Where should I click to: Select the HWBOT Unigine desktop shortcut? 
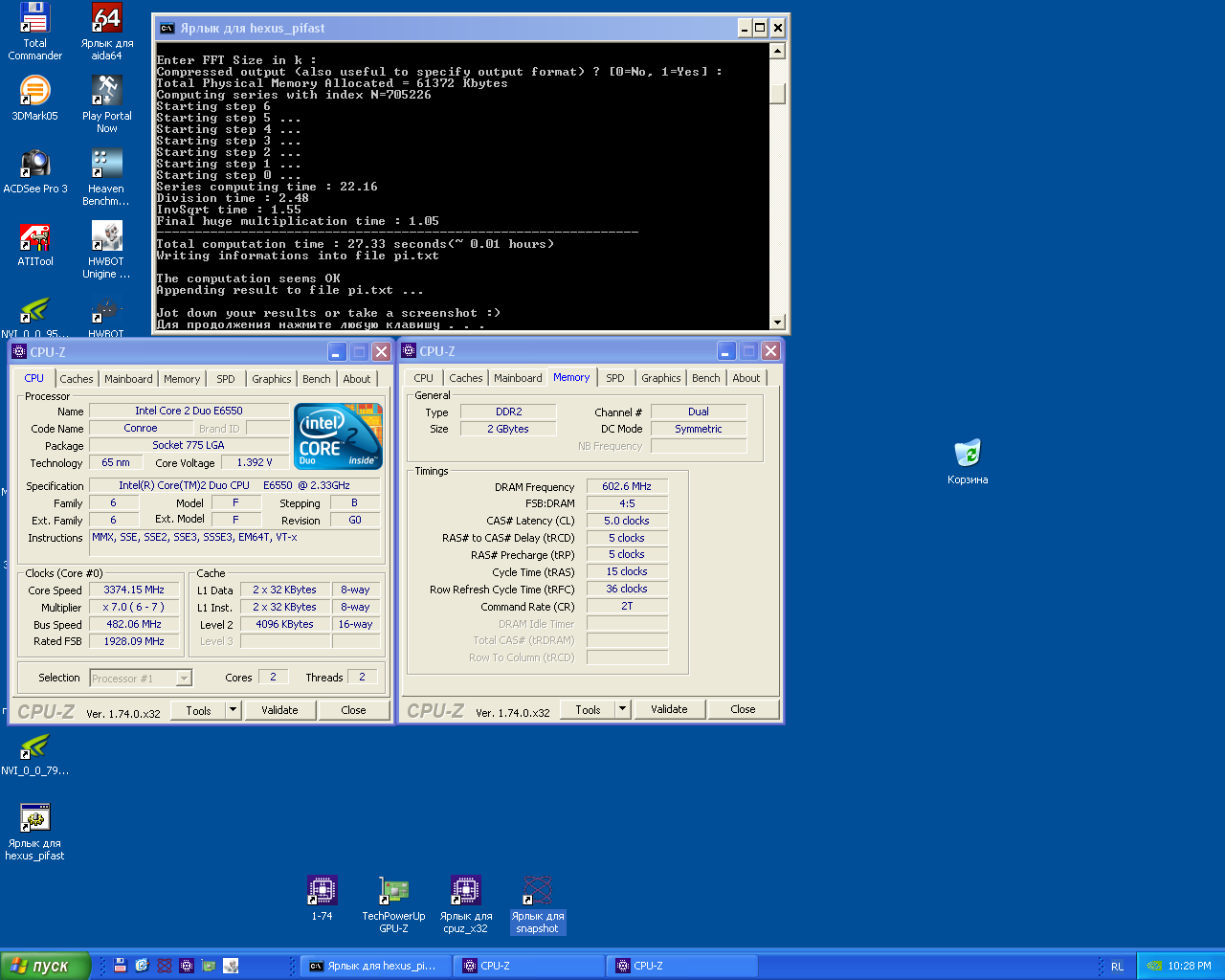coord(106,250)
